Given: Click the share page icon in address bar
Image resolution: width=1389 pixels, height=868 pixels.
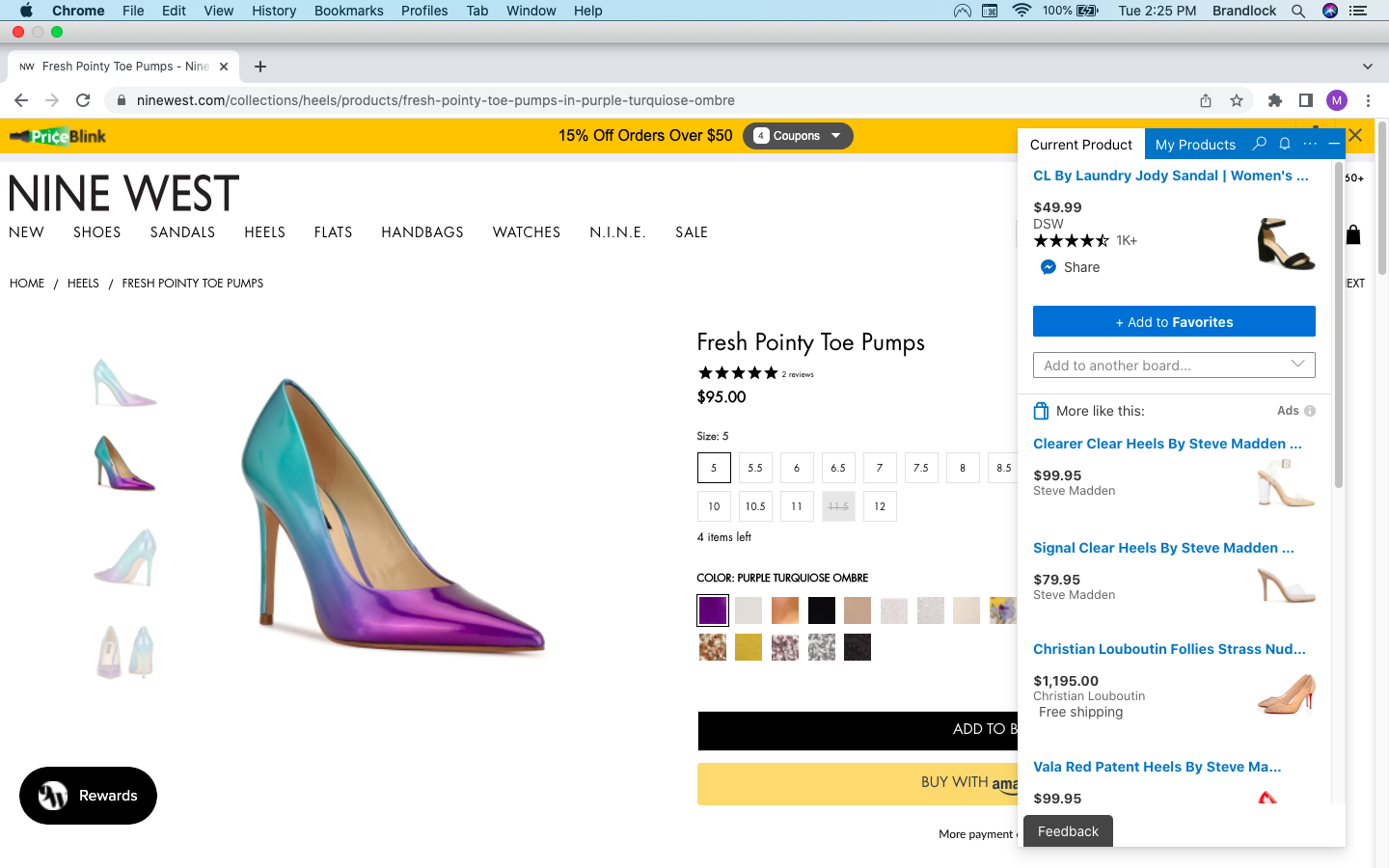Looking at the screenshot, I should click(1206, 100).
